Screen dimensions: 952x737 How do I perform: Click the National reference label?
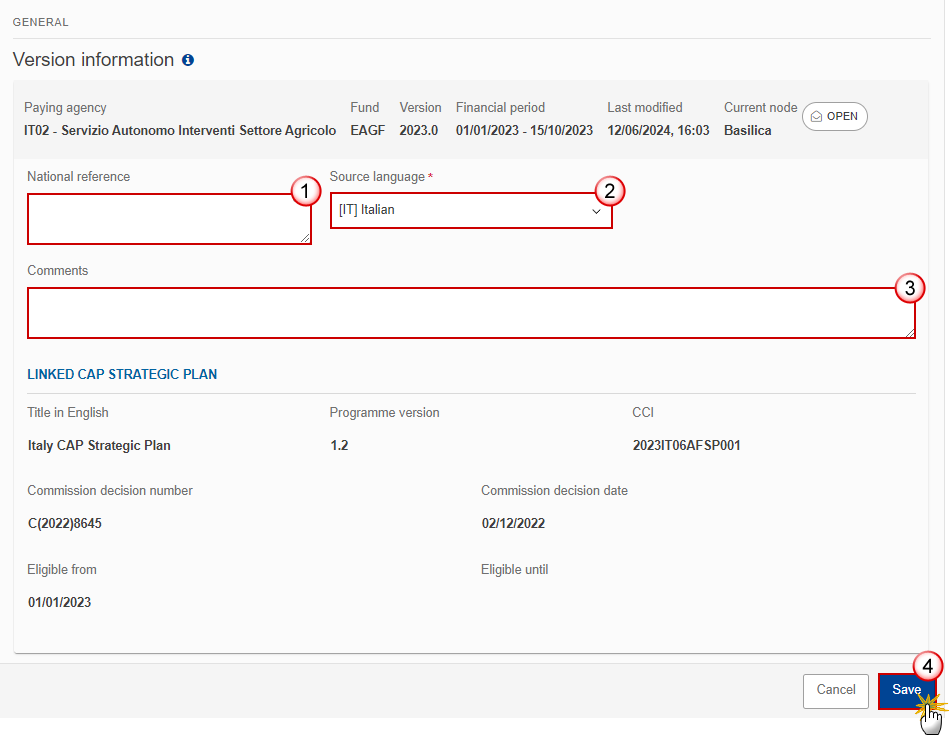pos(78,177)
